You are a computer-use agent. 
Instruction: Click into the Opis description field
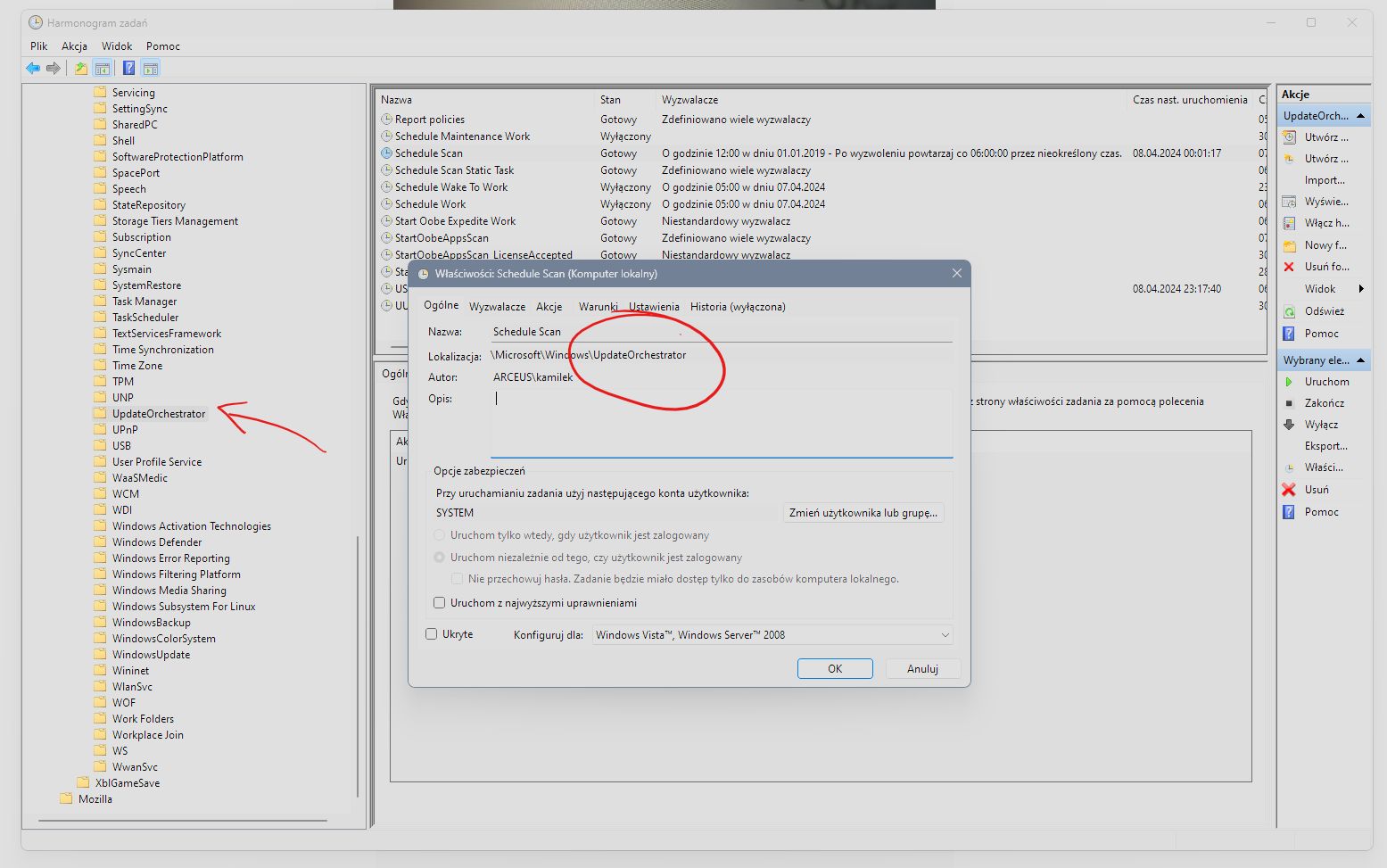[722, 424]
